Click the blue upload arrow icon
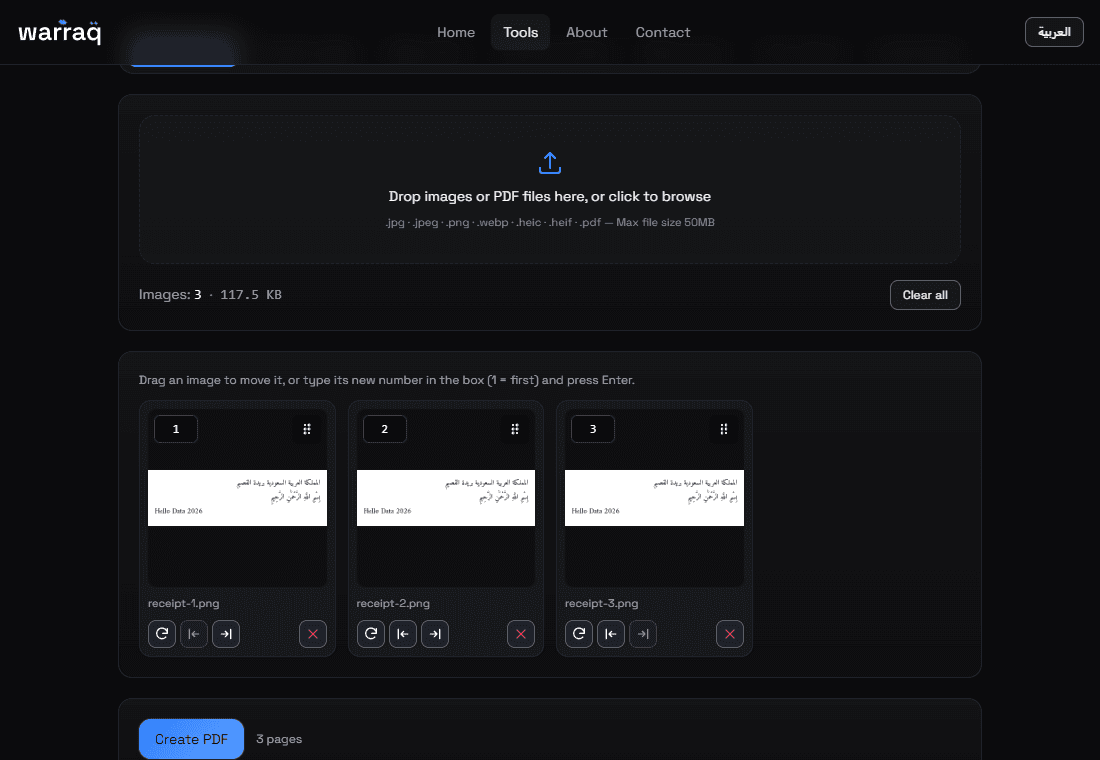Viewport: 1100px width, 760px height. [x=550, y=163]
